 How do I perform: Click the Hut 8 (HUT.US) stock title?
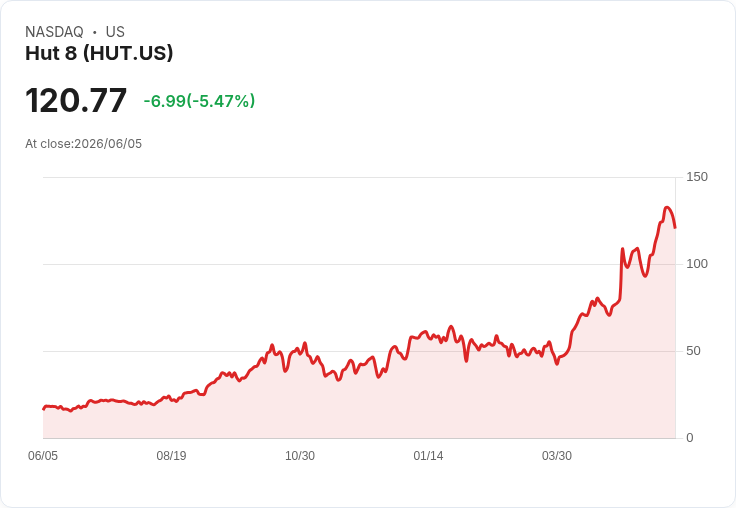tap(99, 53)
